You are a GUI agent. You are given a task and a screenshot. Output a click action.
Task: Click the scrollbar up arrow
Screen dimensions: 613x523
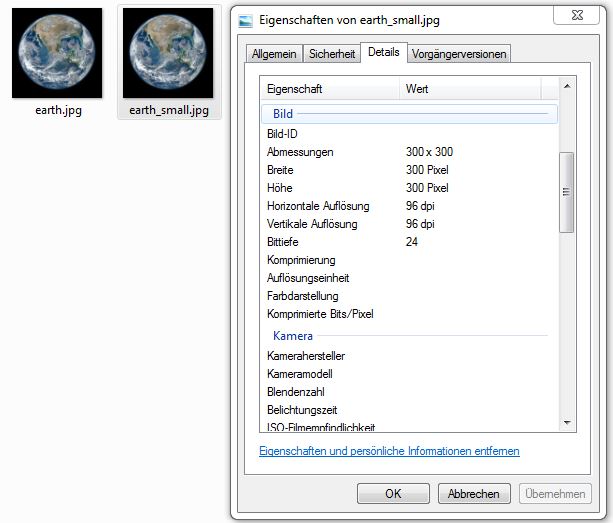(567, 86)
